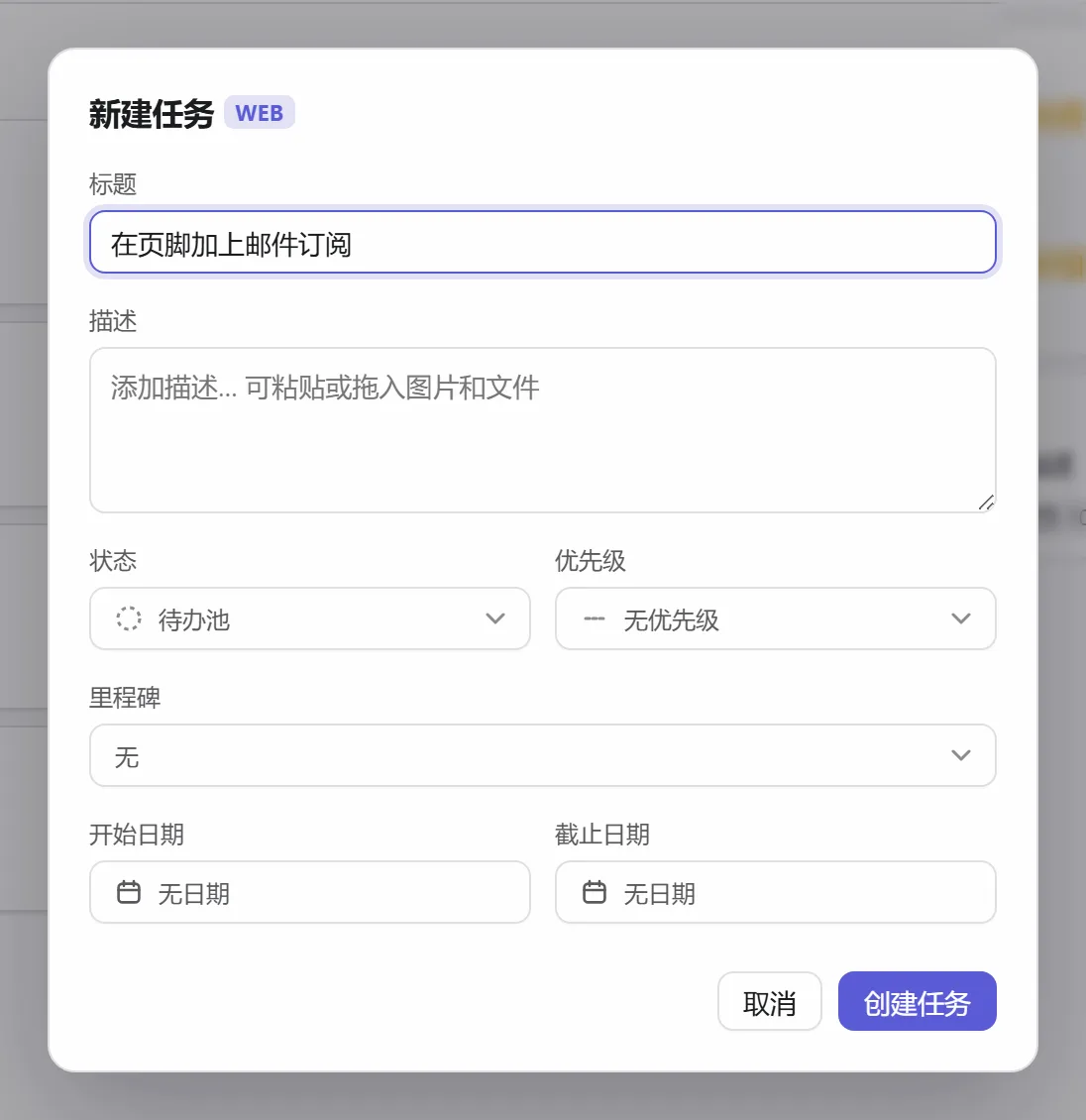Click the WEB project badge
The height and width of the screenshot is (1120, 1086).
coord(260,113)
